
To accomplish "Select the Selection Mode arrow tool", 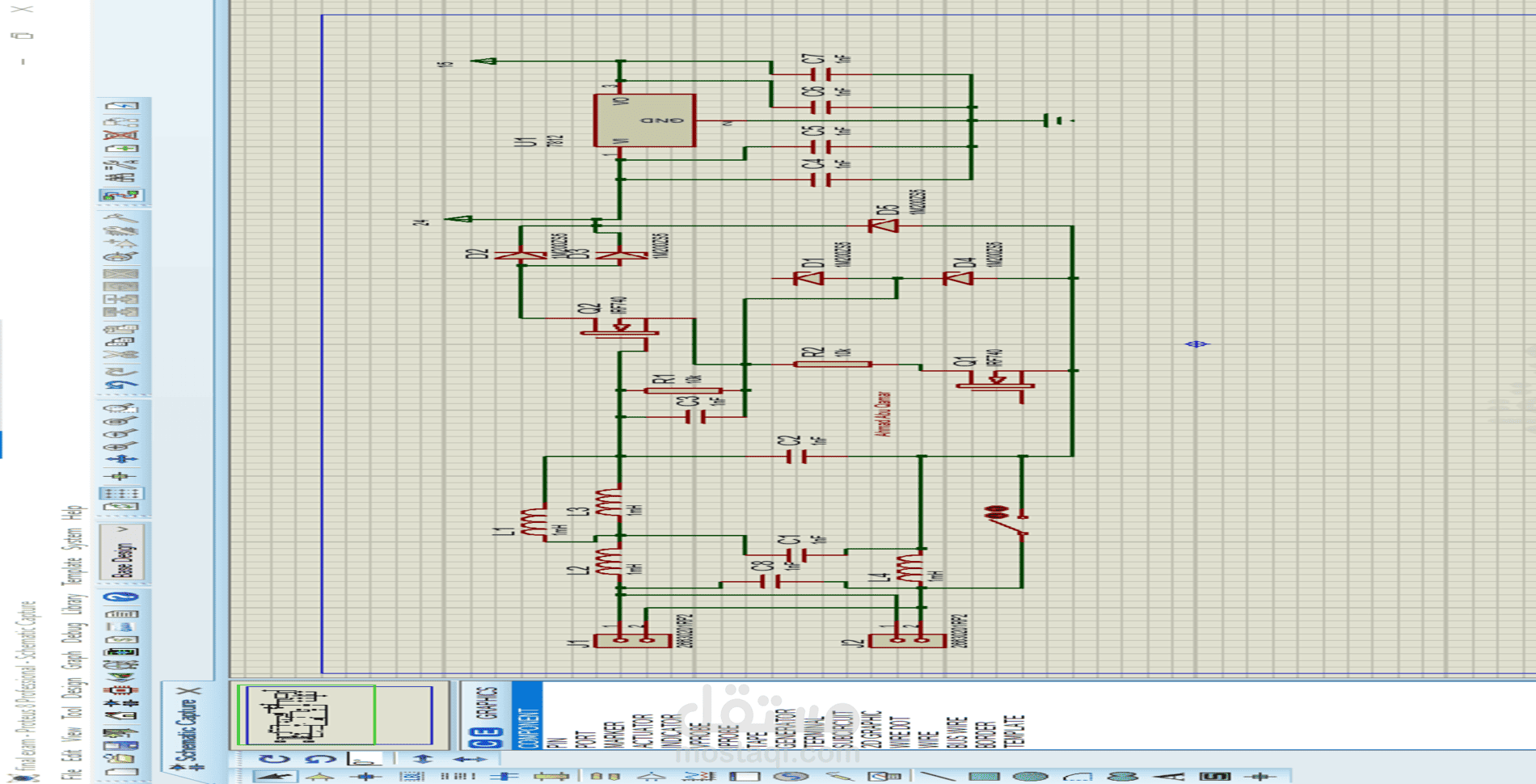I will (x=275, y=777).
